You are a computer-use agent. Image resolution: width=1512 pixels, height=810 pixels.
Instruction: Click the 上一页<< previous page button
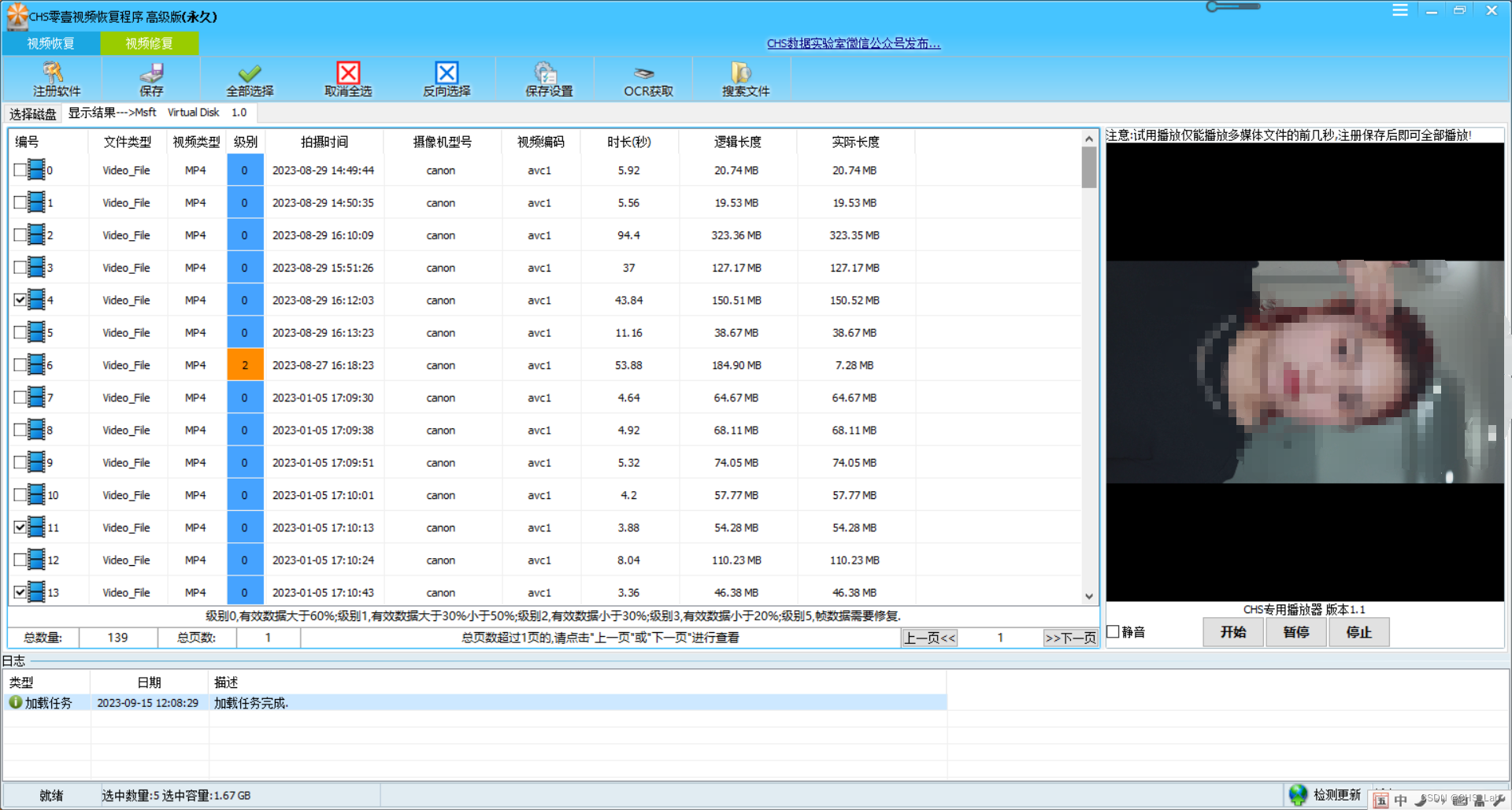(929, 638)
